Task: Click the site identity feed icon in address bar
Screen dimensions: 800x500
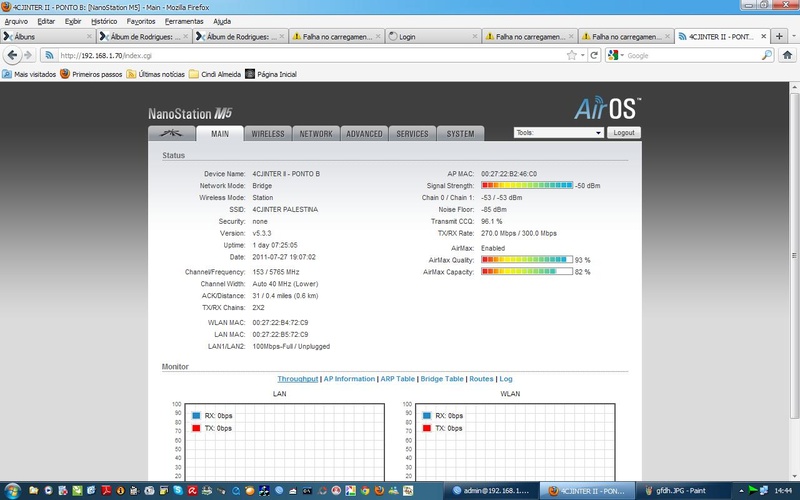Action: tap(49, 55)
